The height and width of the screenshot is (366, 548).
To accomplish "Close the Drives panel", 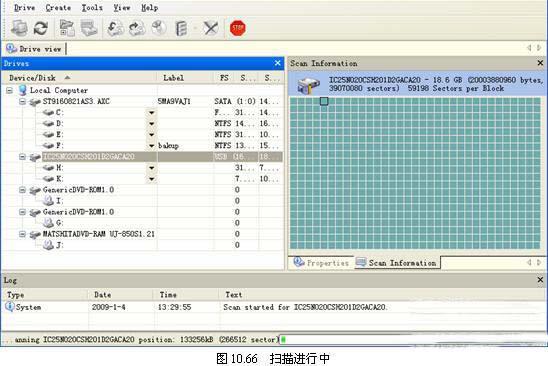I will point(277,63).
